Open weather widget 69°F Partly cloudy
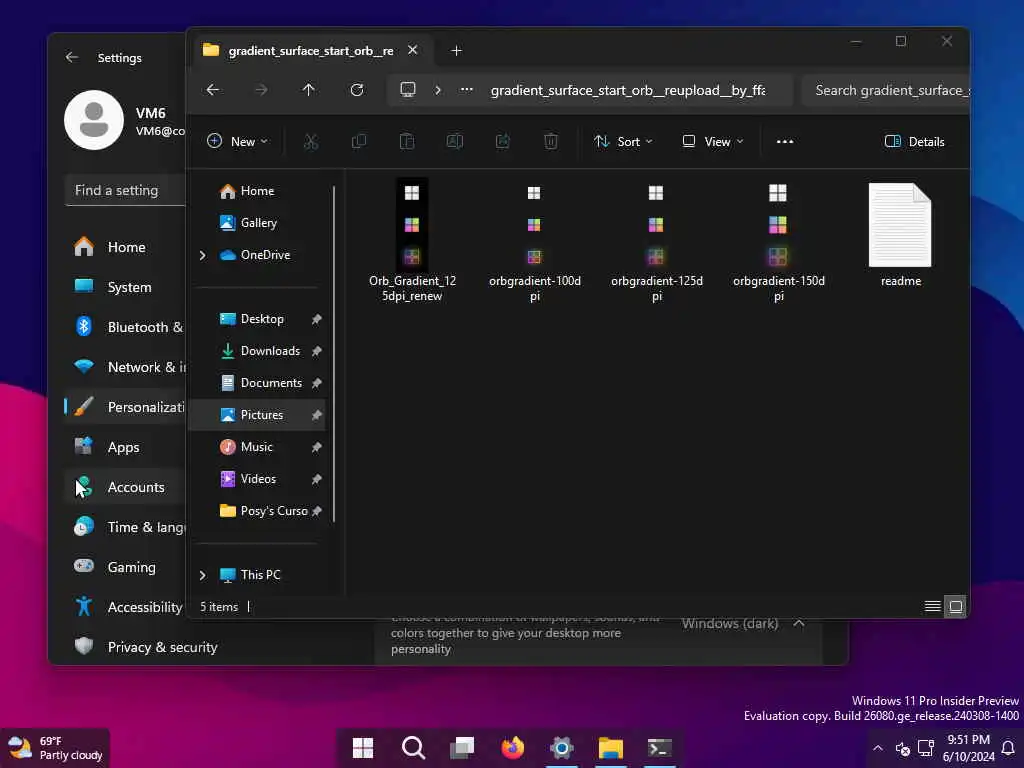 (55, 748)
